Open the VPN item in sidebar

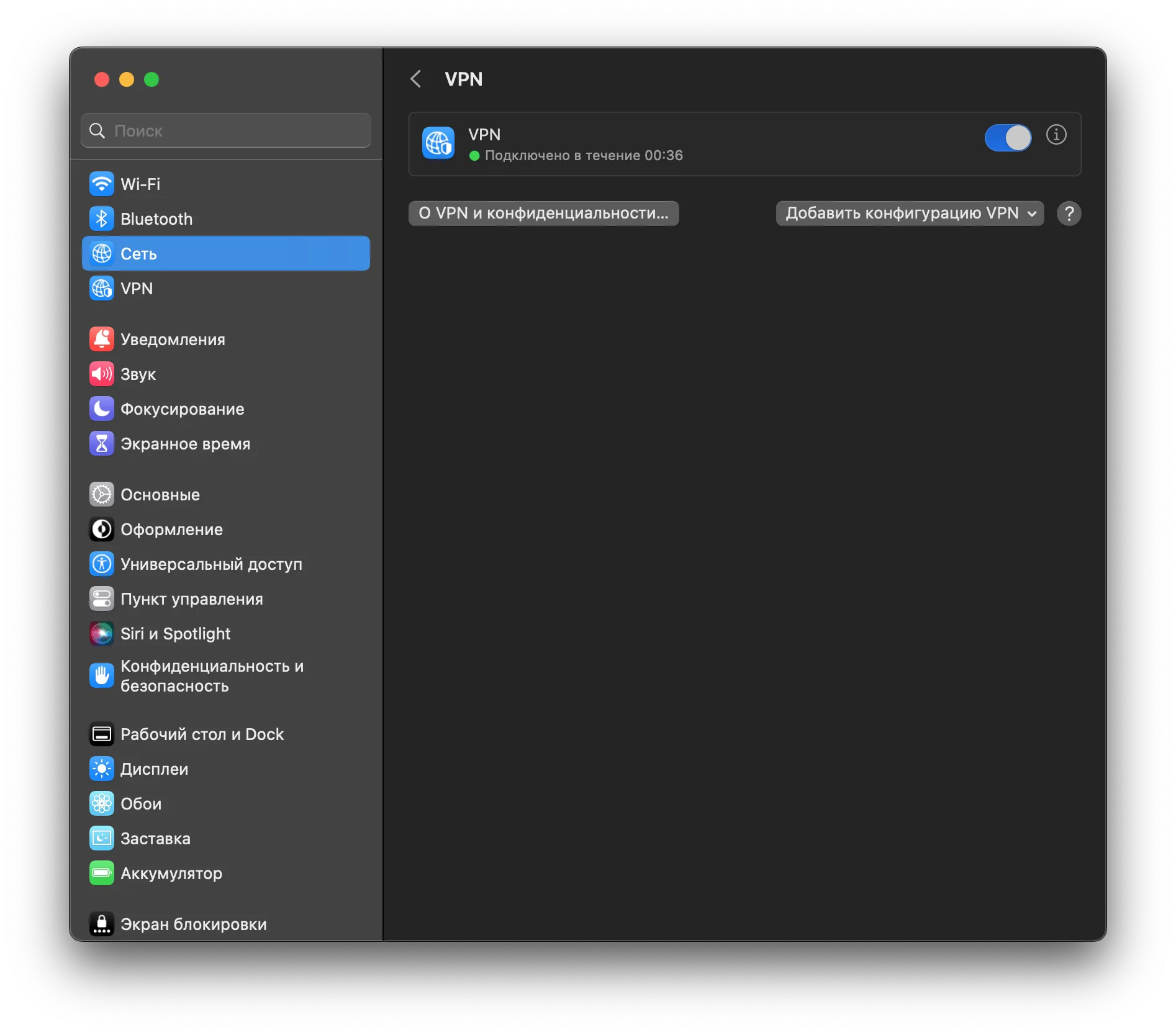tap(137, 289)
